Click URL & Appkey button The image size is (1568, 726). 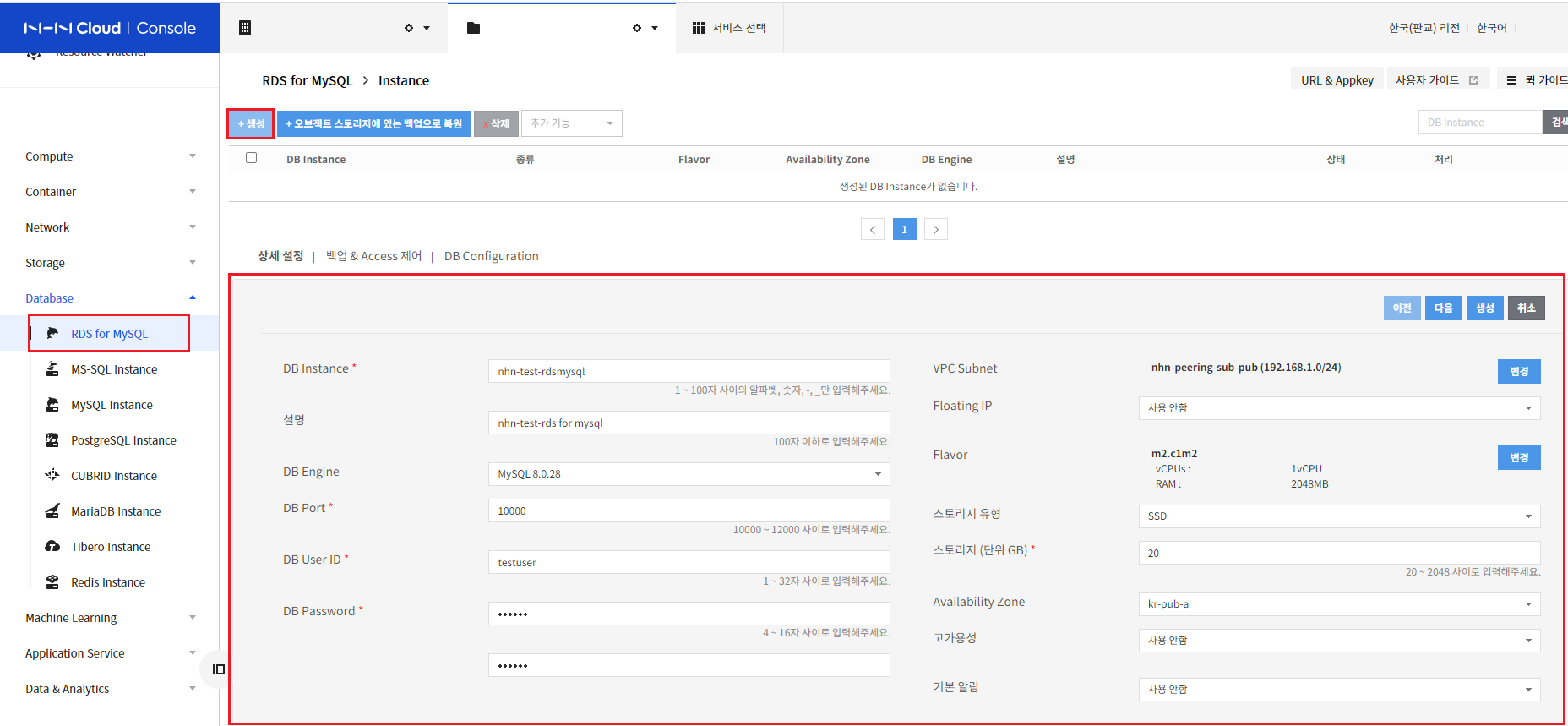tap(1337, 80)
